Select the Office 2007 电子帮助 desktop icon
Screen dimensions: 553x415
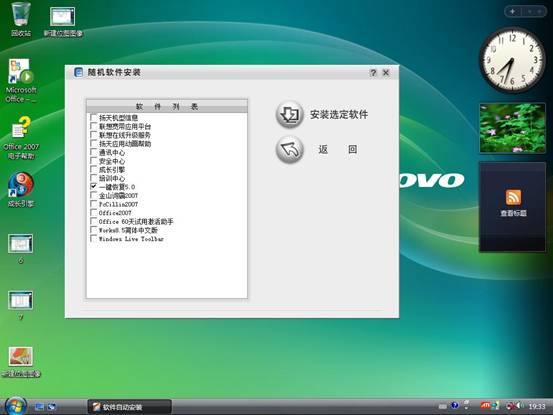coord(20,138)
